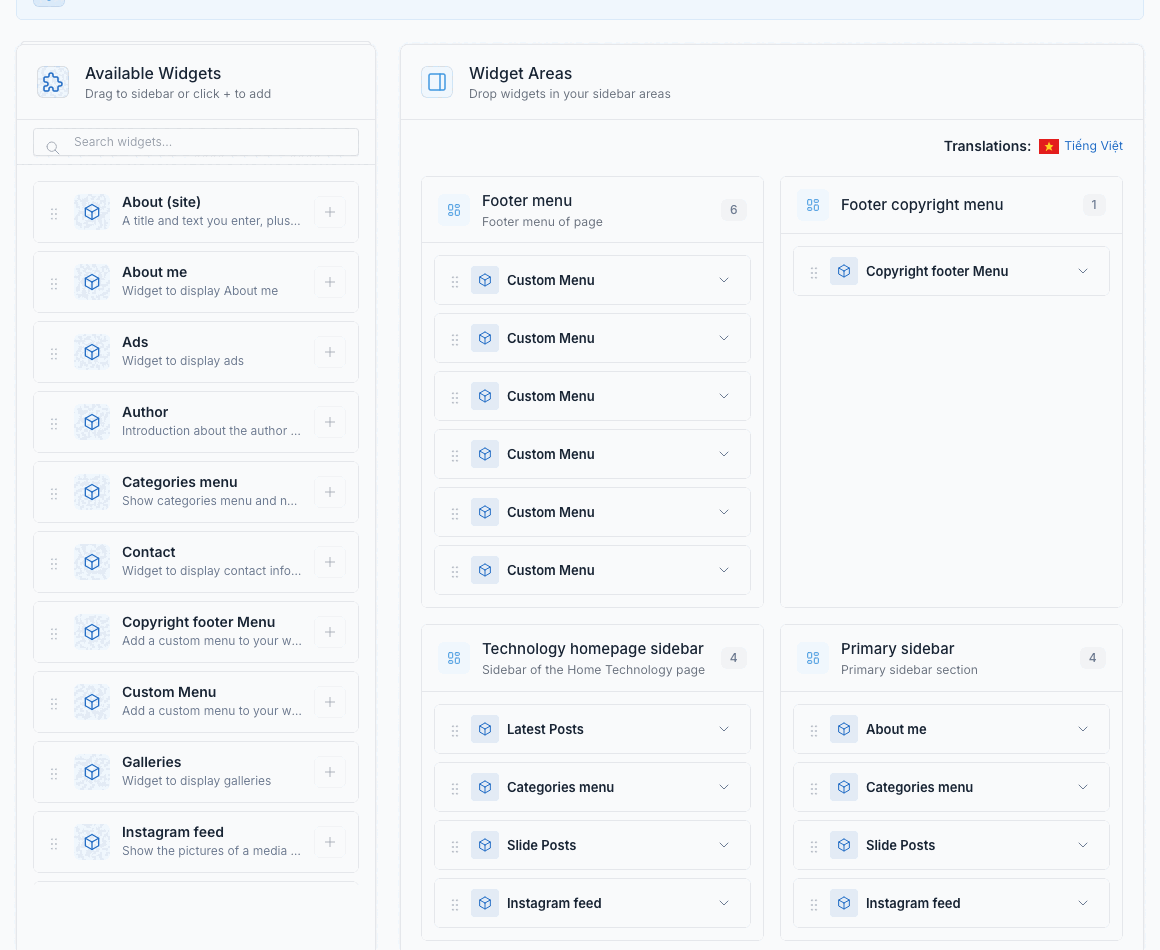Click the Available Widgets heading
The width and height of the screenshot is (1160, 950).
coord(153,73)
